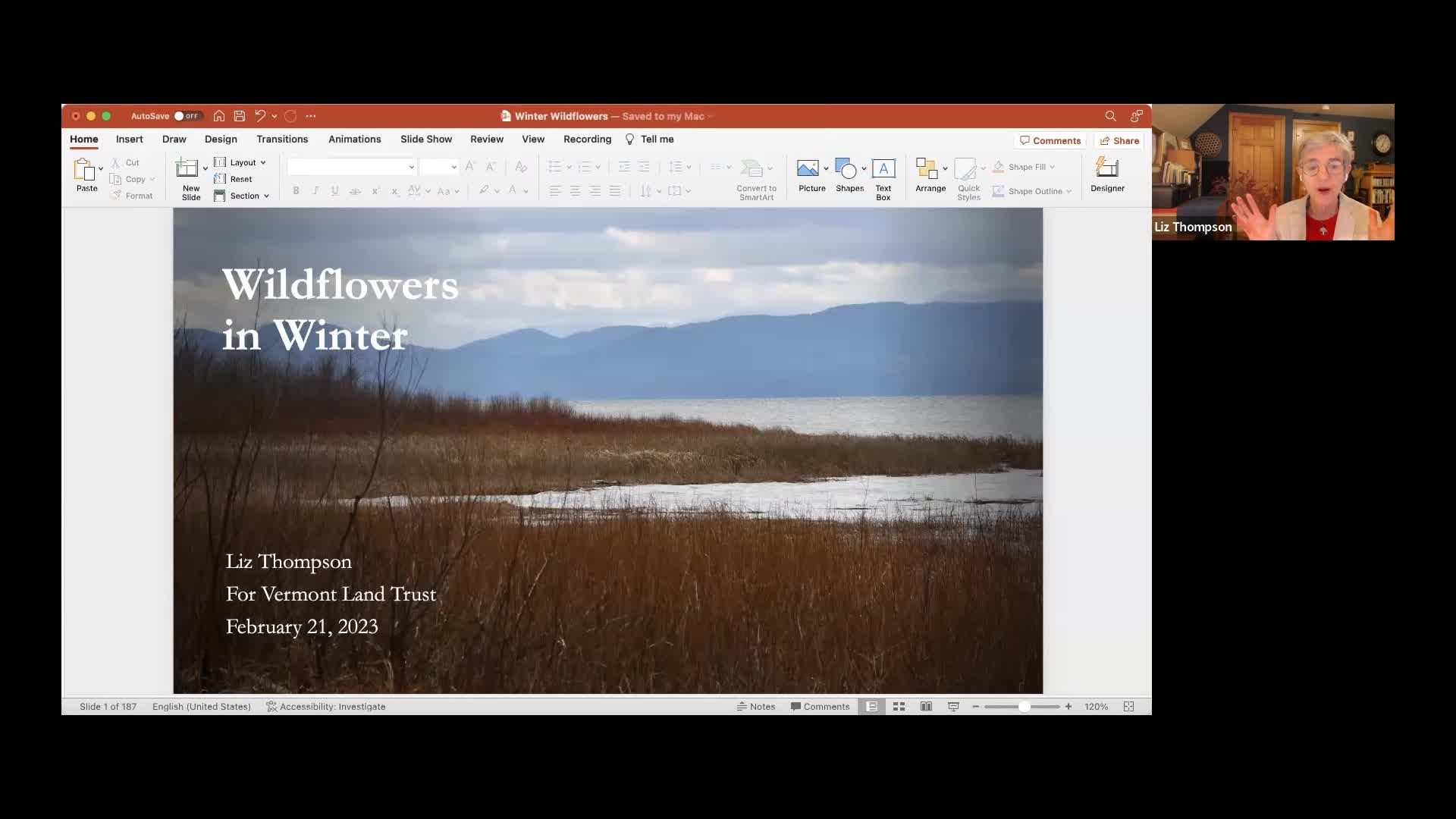Open the Section dropdown
This screenshot has height=819, width=1456.
click(x=242, y=196)
